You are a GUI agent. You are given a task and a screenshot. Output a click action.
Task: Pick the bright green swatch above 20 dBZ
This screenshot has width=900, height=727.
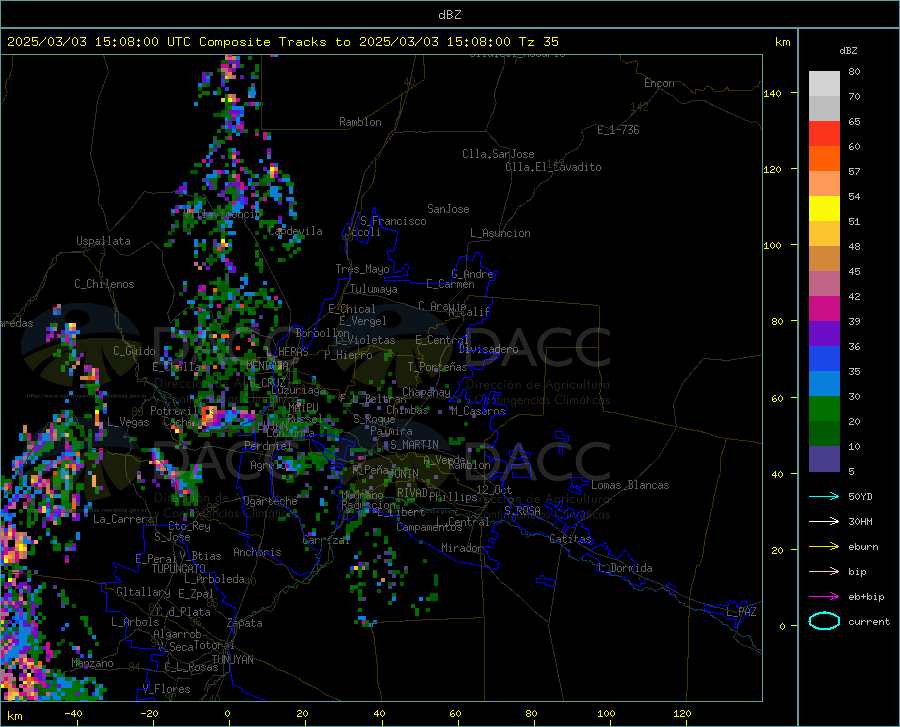coord(824,409)
